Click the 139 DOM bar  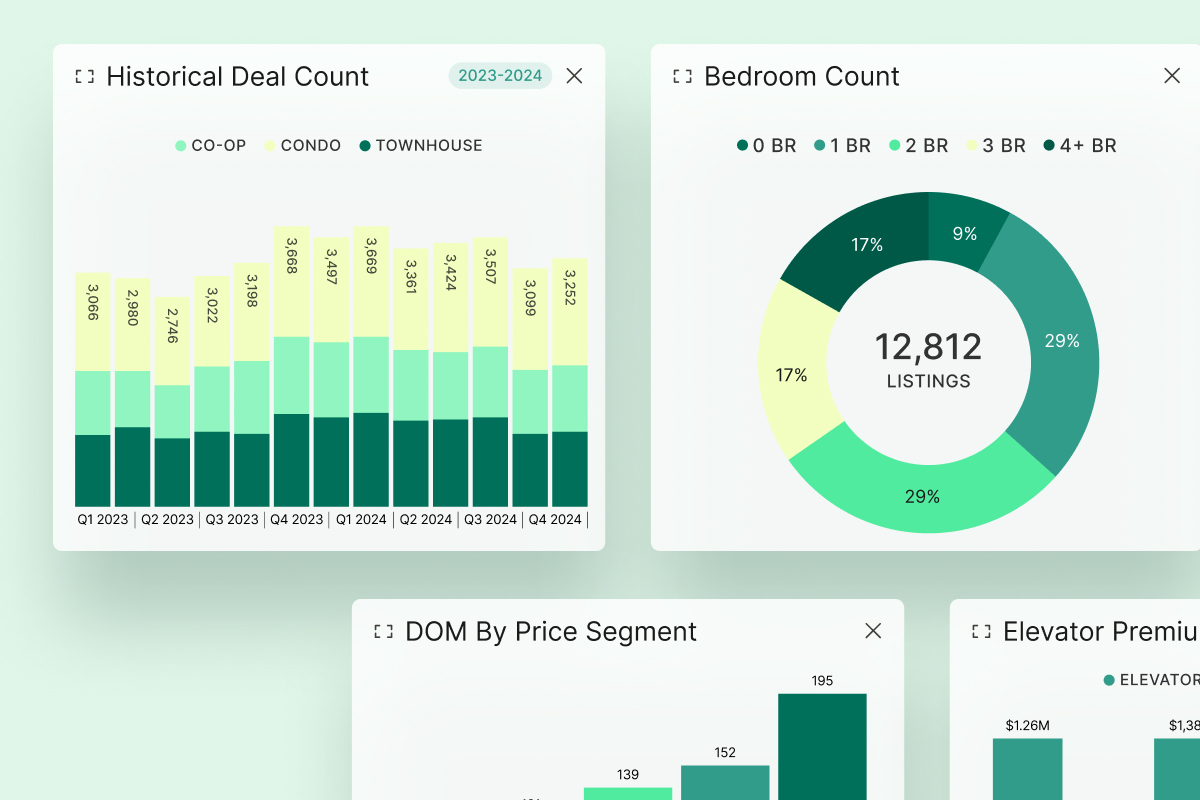click(x=628, y=794)
